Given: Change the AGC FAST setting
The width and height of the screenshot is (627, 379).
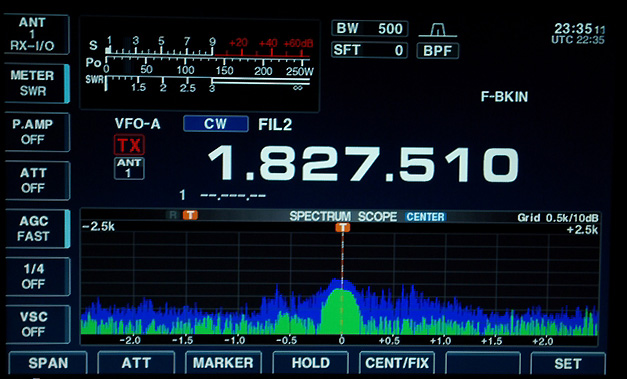Looking at the screenshot, I should point(37,228).
